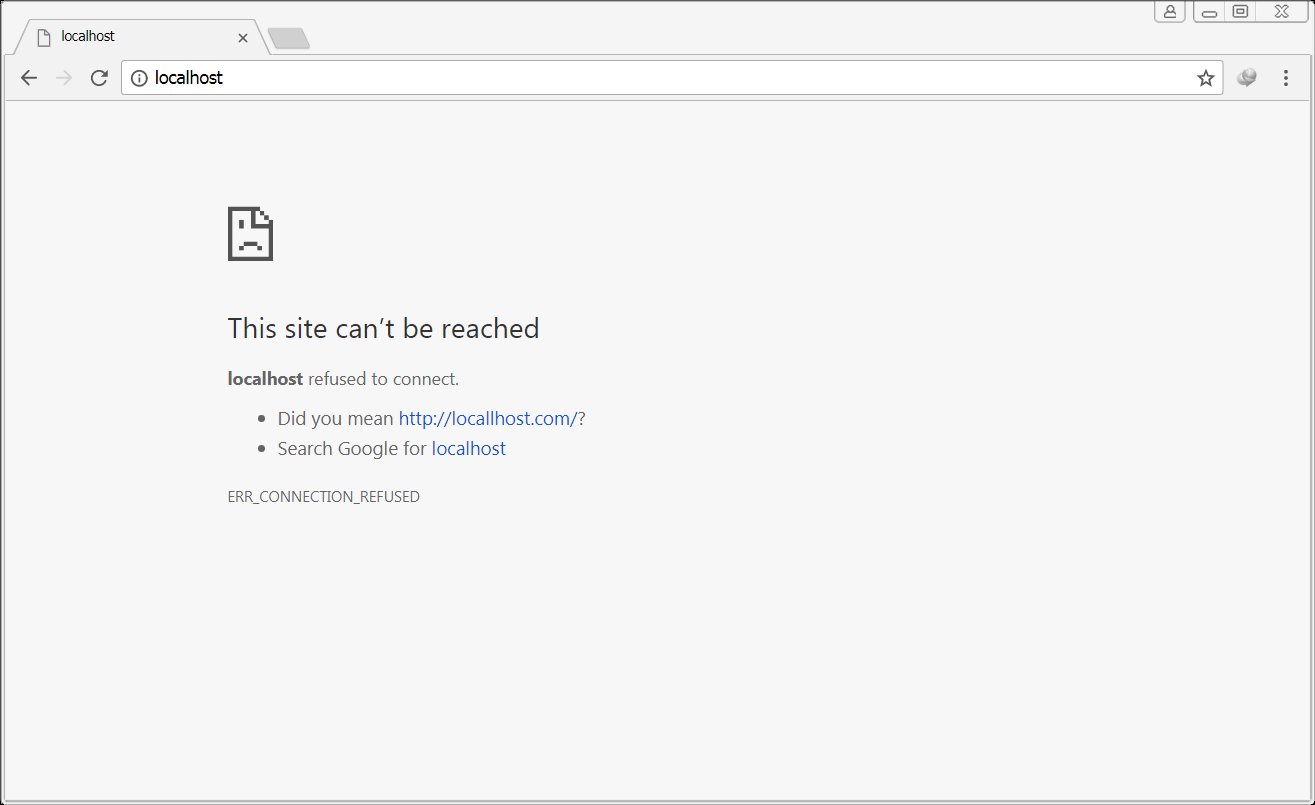Open the current user profile icon
1315x805 pixels.
1169,11
